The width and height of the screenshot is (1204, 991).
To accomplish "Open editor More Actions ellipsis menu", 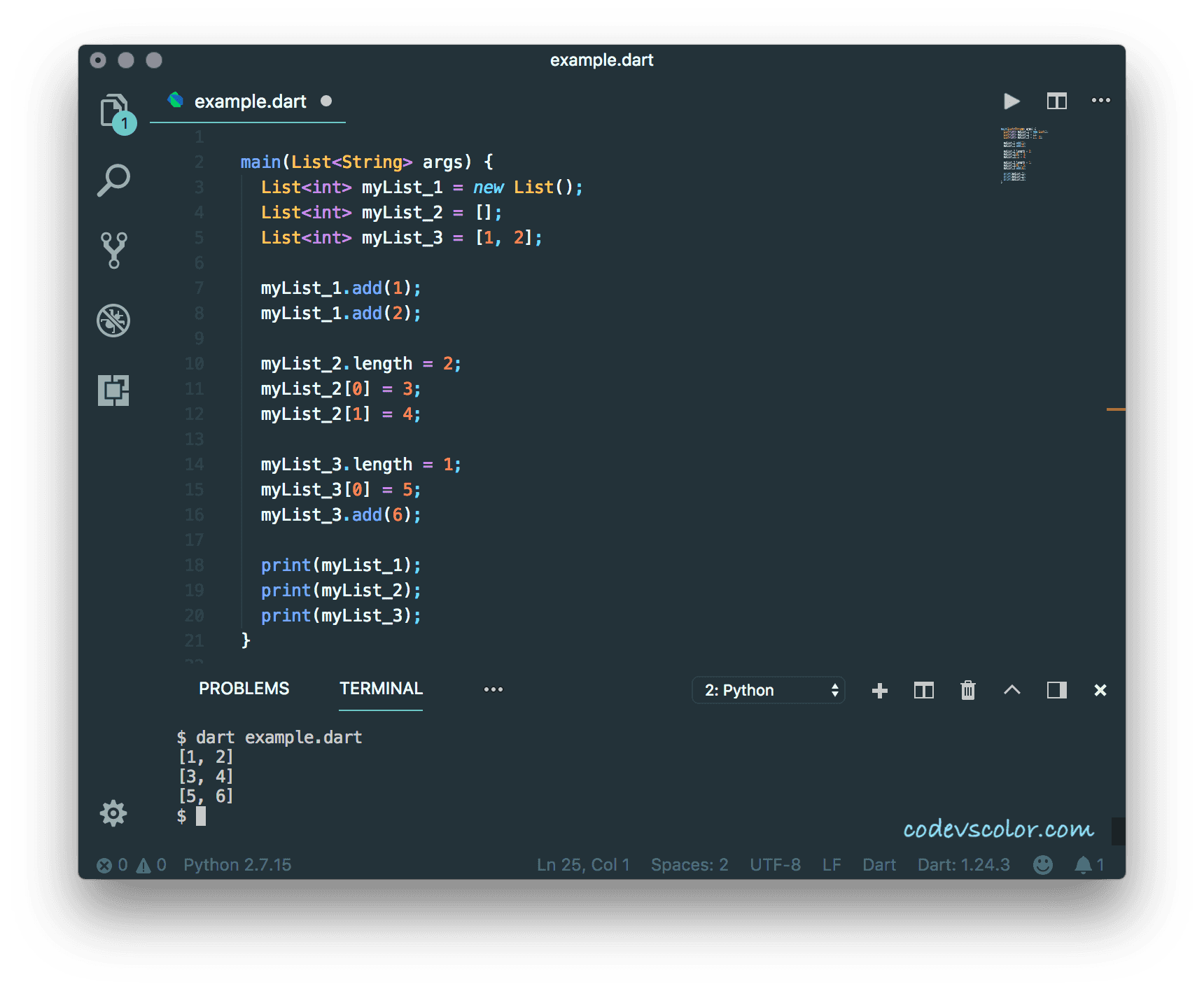I will [1101, 101].
